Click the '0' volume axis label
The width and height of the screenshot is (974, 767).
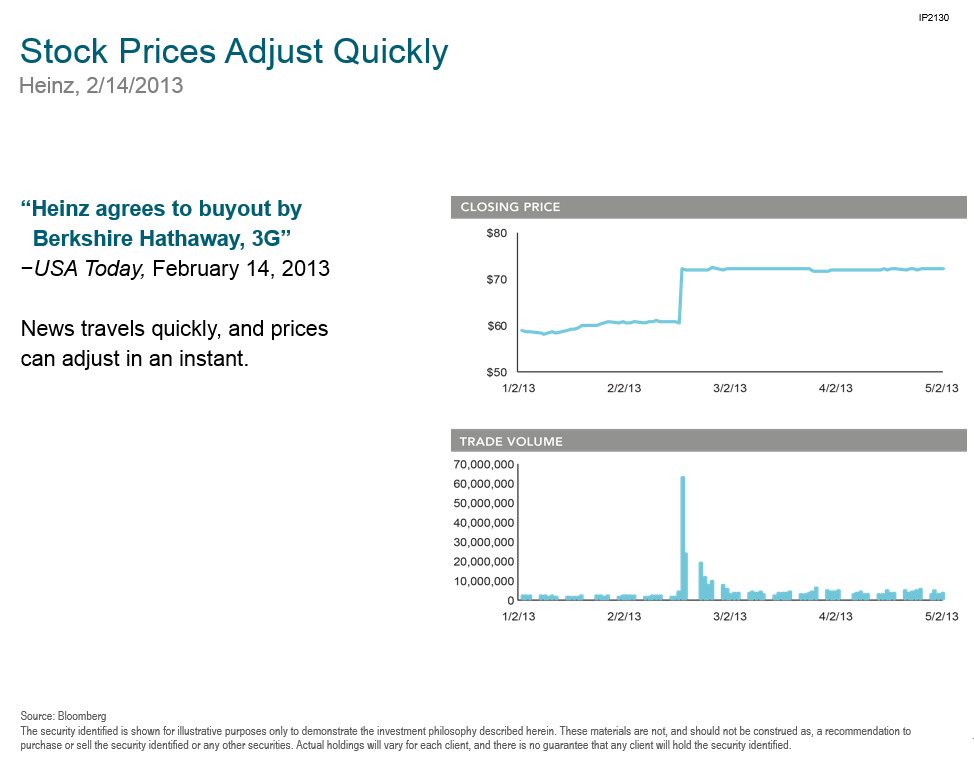pos(511,601)
